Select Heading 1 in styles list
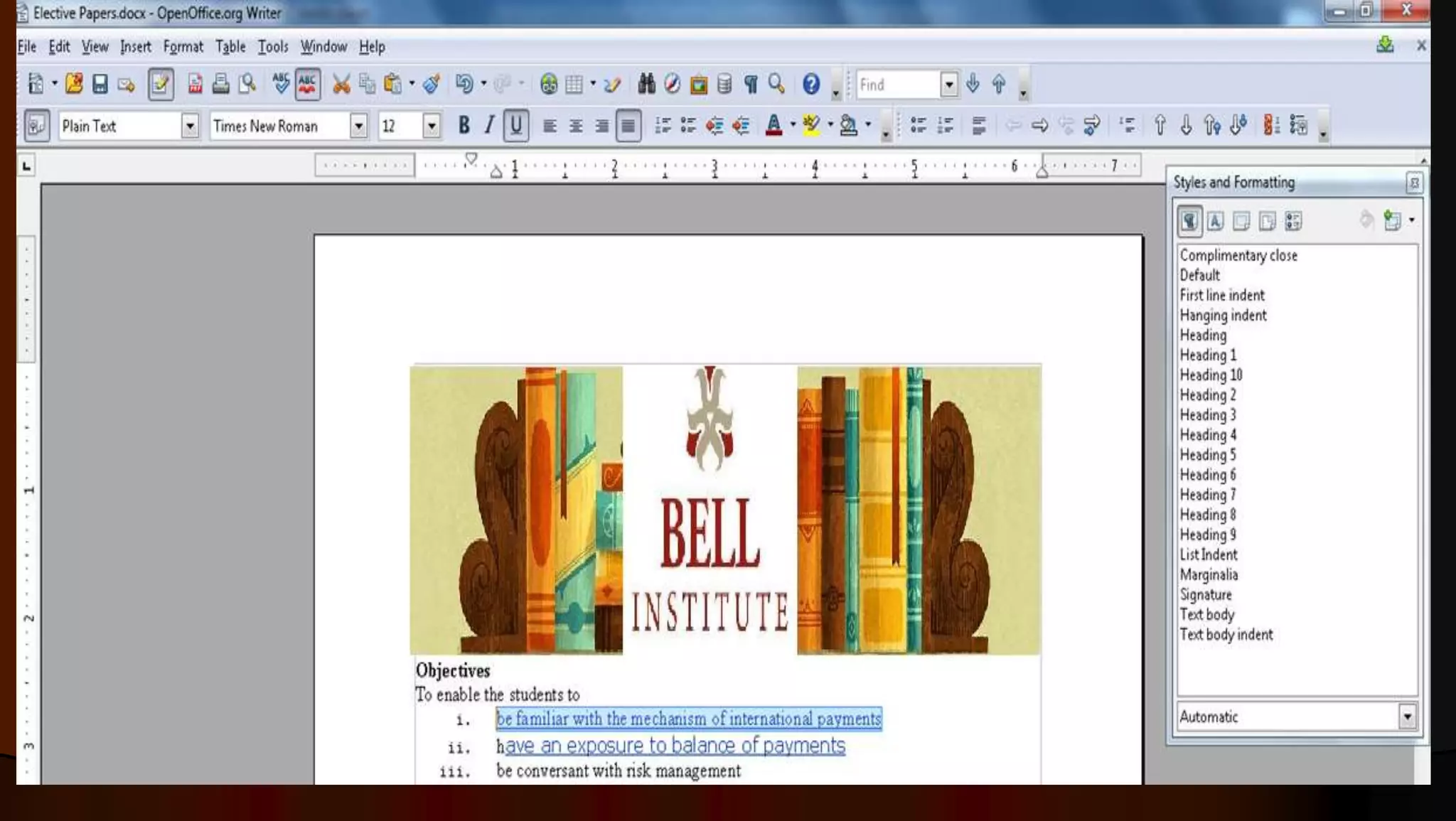 [x=1208, y=355]
